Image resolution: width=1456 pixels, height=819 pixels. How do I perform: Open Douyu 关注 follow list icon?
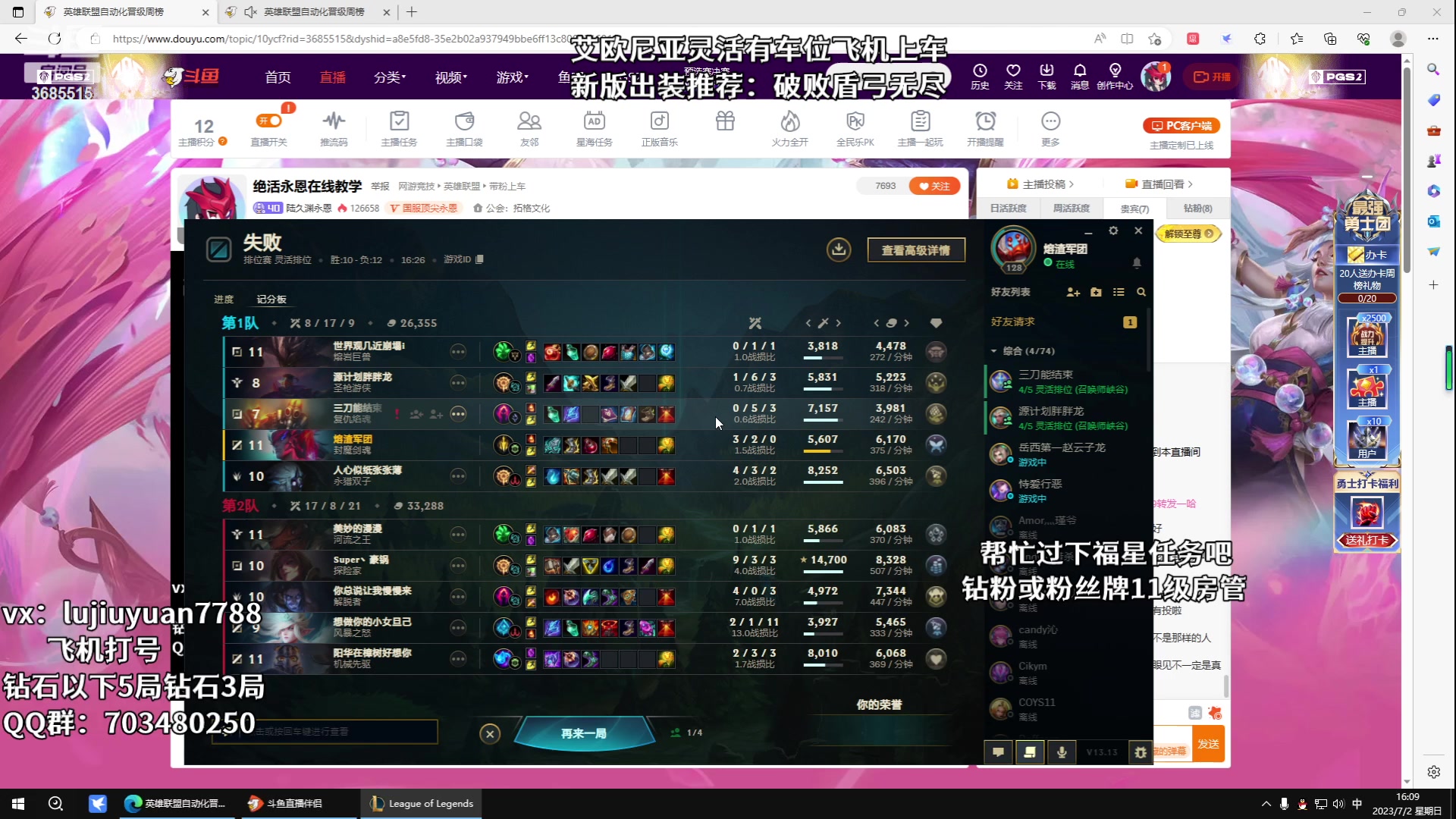click(1013, 77)
